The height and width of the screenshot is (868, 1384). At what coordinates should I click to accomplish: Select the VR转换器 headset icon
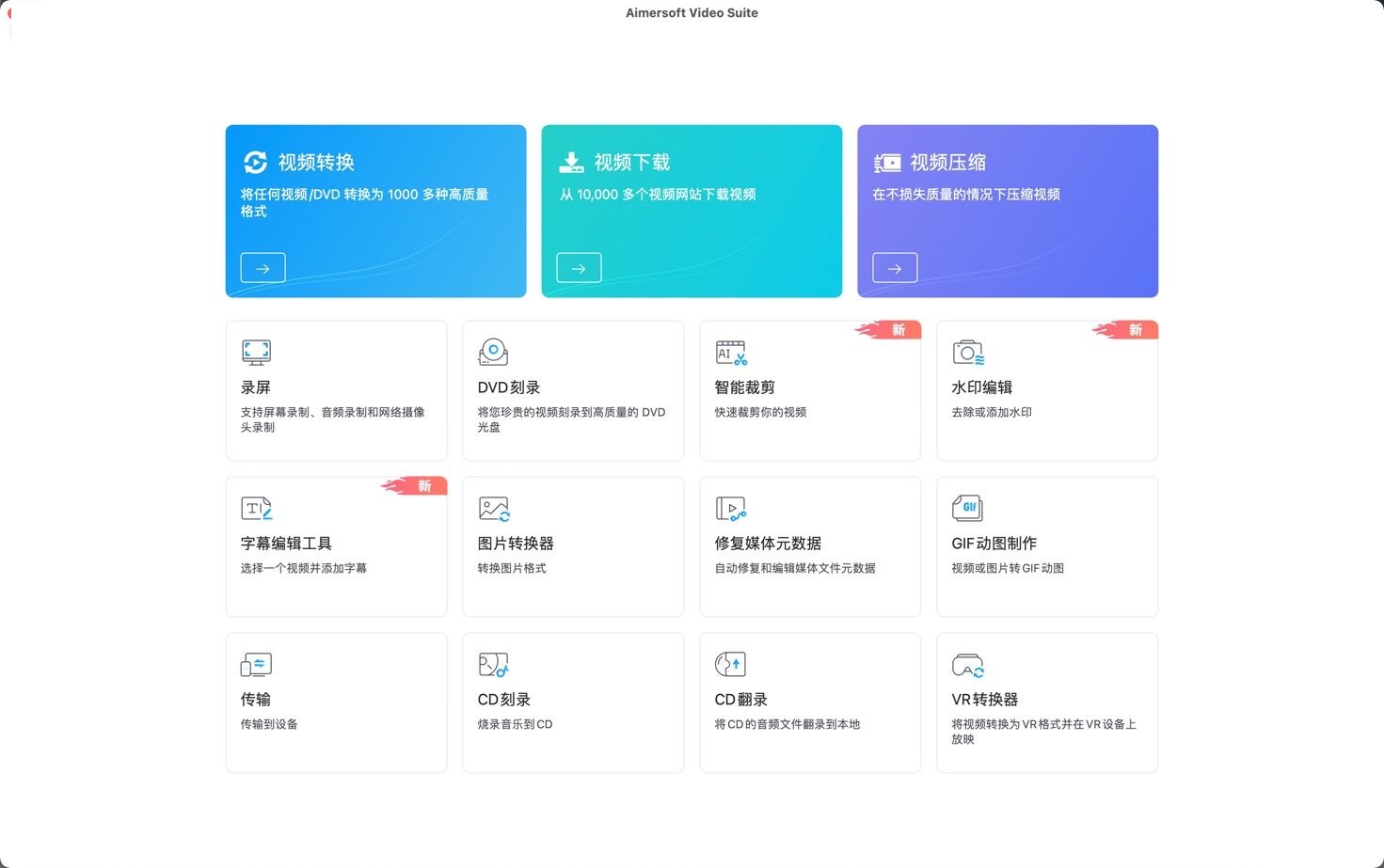pos(968,666)
